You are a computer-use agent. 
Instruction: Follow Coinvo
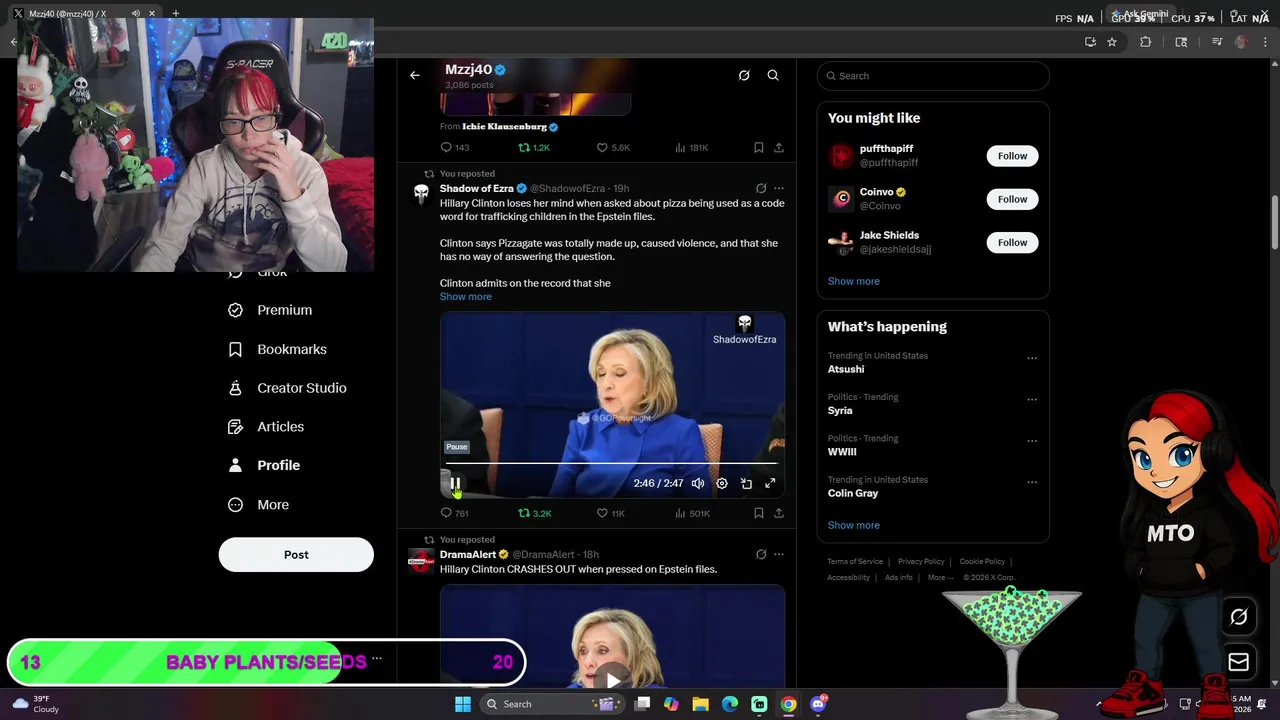click(1012, 199)
